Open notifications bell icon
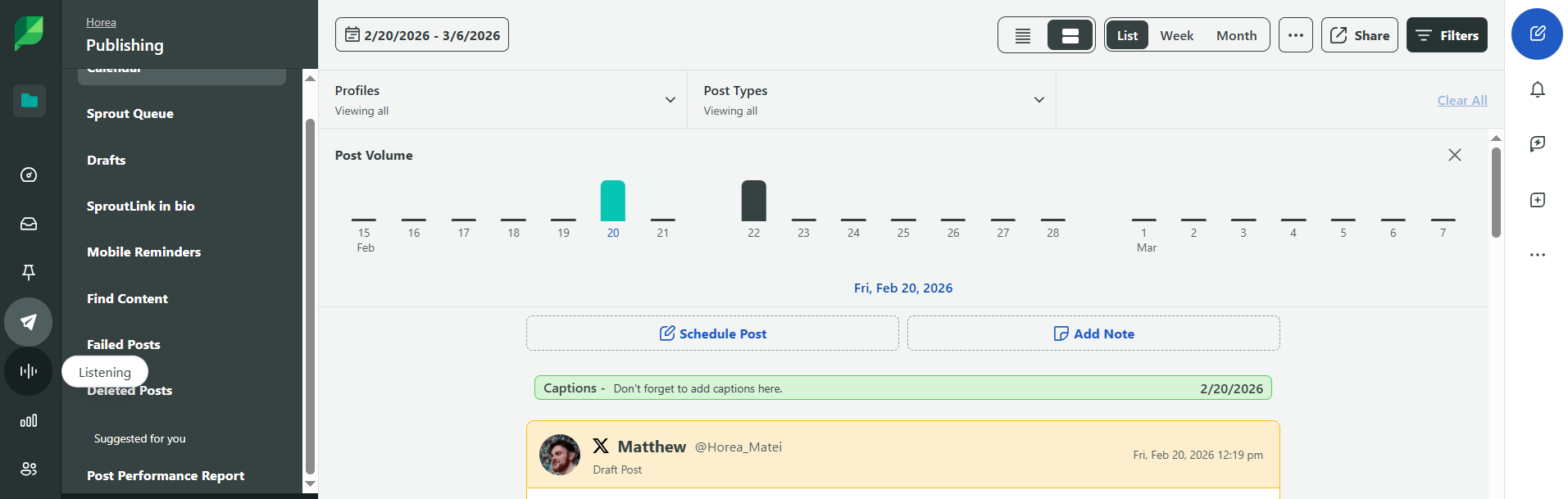1568x499 pixels. (1538, 89)
